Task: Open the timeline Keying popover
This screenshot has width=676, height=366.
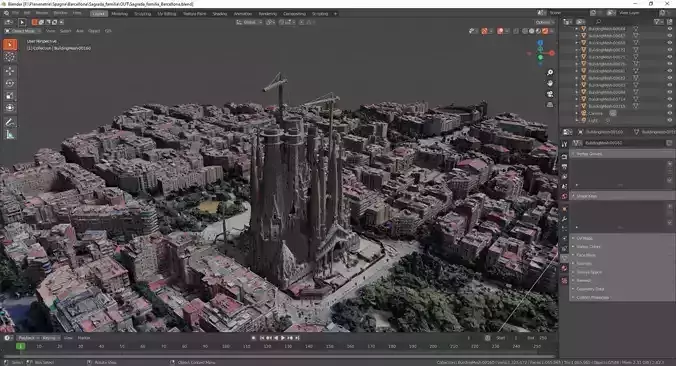Action: click(x=50, y=338)
